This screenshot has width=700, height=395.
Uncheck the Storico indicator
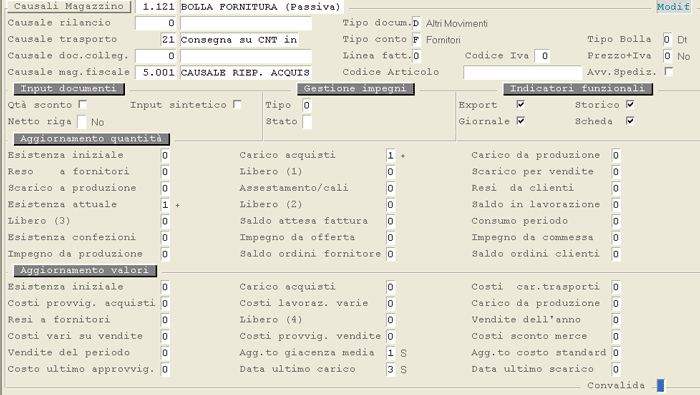coord(630,104)
